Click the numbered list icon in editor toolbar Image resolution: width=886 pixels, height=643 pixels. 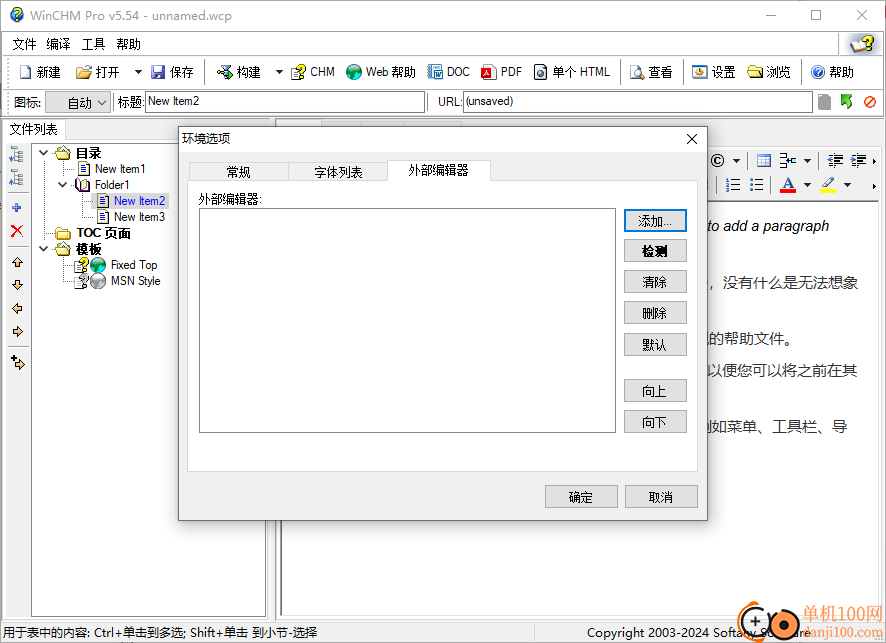pos(733,185)
